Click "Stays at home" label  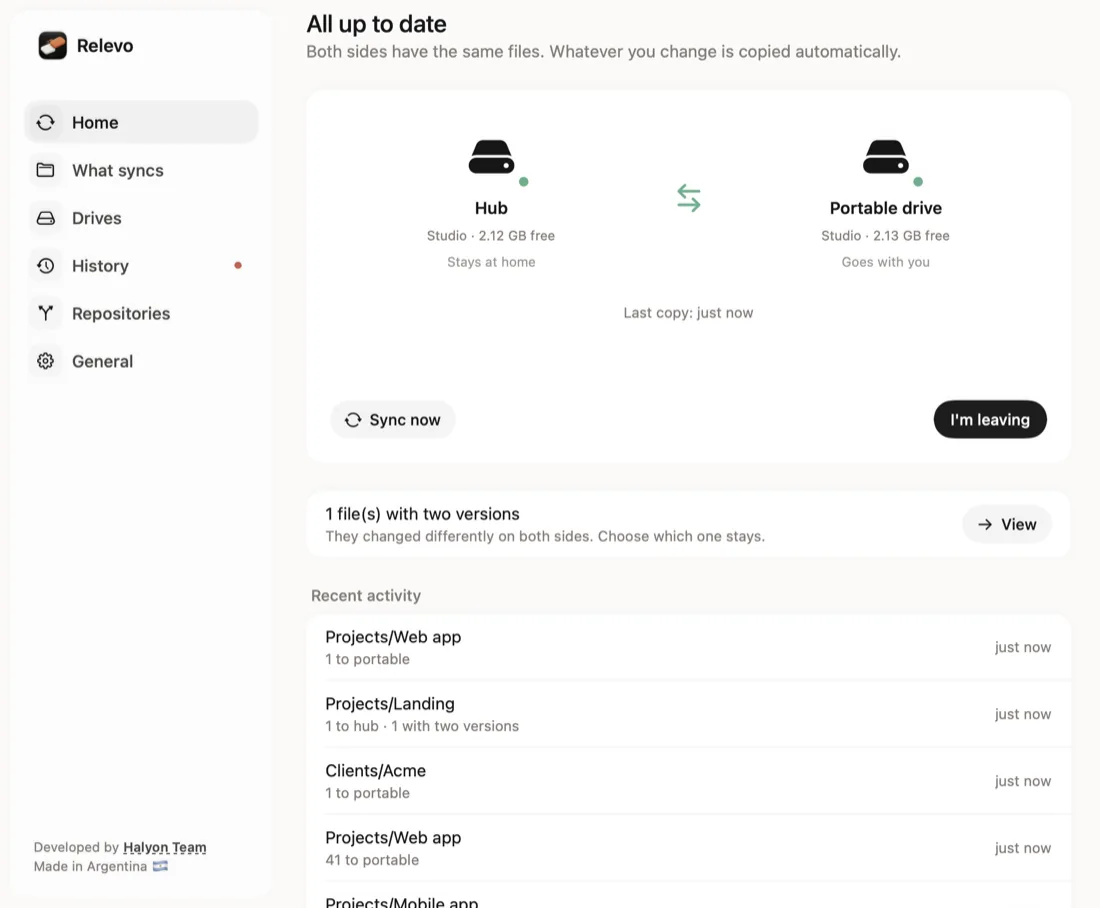[x=491, y=262]
